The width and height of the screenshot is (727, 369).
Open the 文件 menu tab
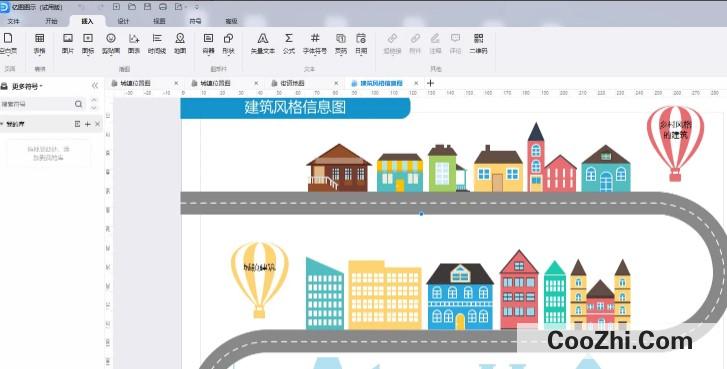point(13,21)
